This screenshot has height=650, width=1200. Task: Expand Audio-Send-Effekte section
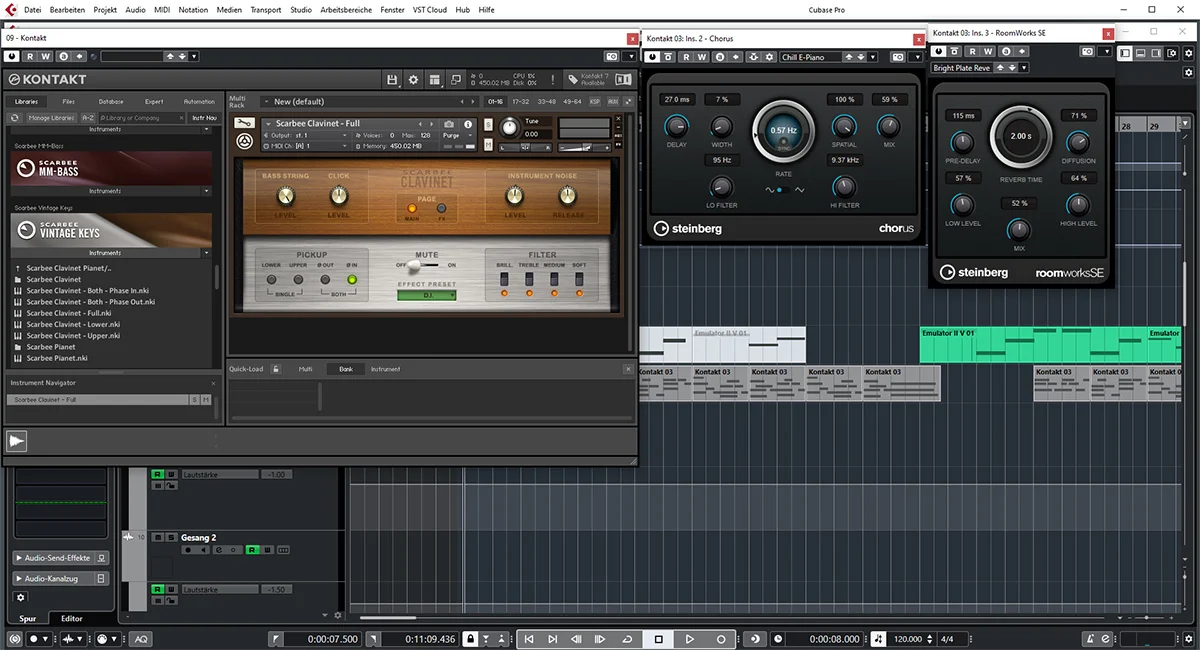coord(60,558)
